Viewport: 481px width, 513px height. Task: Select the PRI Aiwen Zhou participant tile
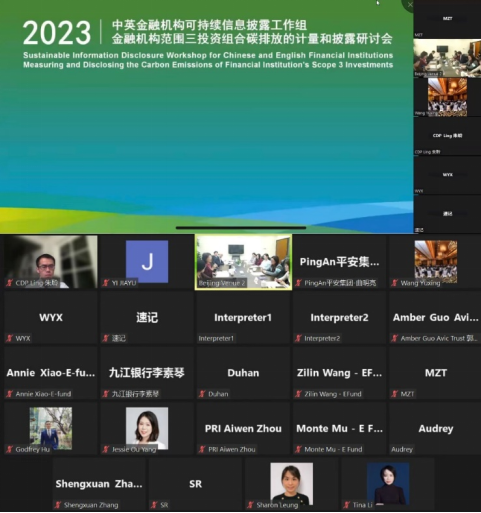coord(243,429)
